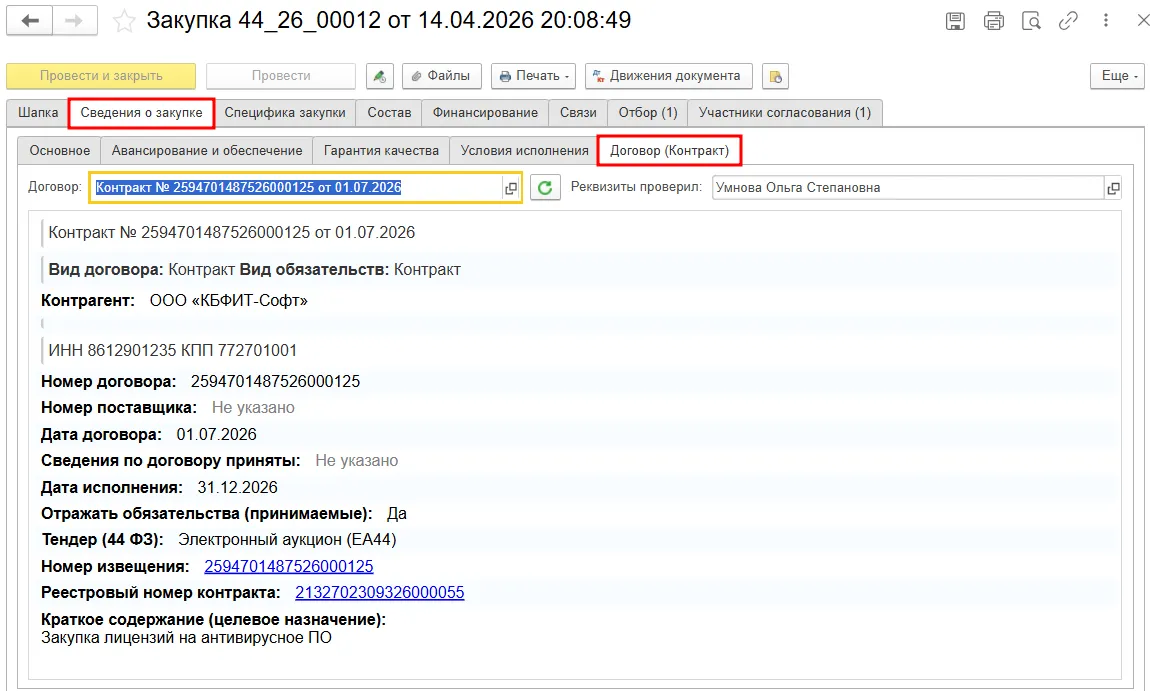Select the Сведения о закупке tab
1150x691 pixels.
142,113
